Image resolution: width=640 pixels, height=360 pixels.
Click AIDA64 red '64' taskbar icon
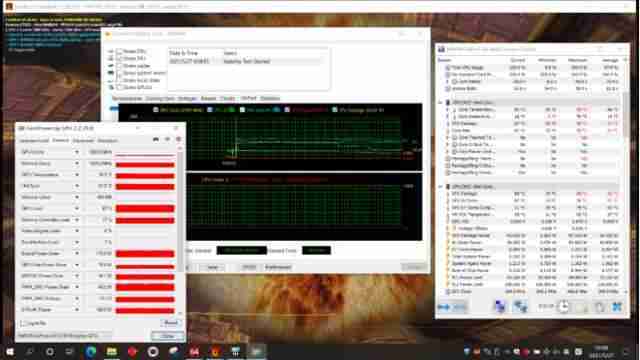point(194,351)
